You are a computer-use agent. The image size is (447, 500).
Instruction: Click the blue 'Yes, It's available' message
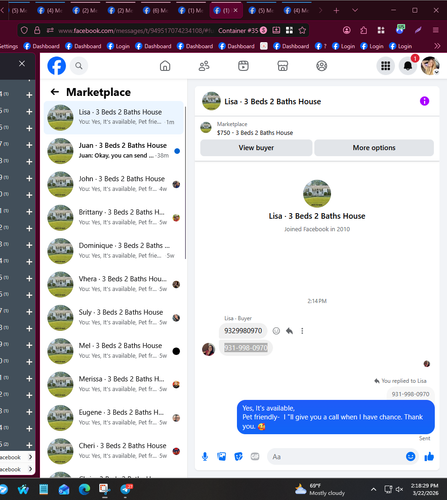coord(336,417)
